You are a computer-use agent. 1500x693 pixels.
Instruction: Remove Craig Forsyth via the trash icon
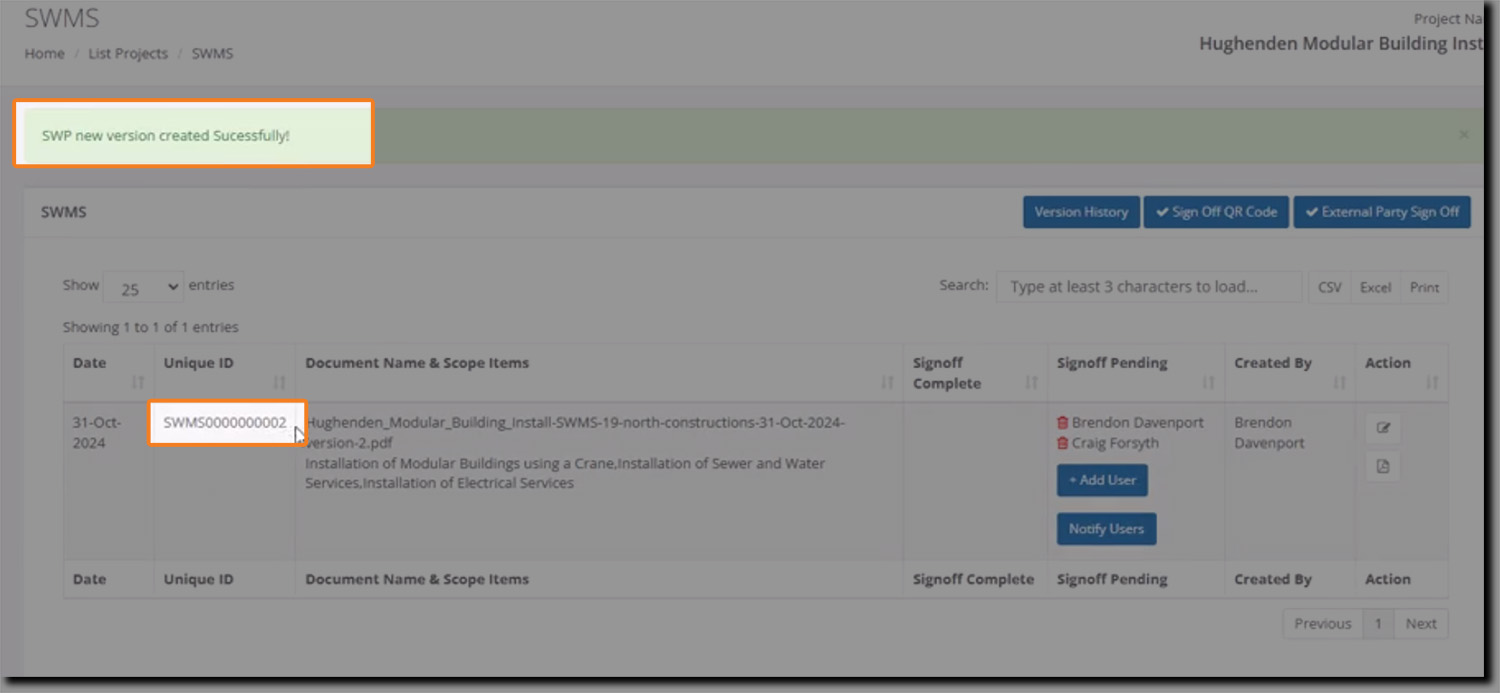tap(1062, 444)
